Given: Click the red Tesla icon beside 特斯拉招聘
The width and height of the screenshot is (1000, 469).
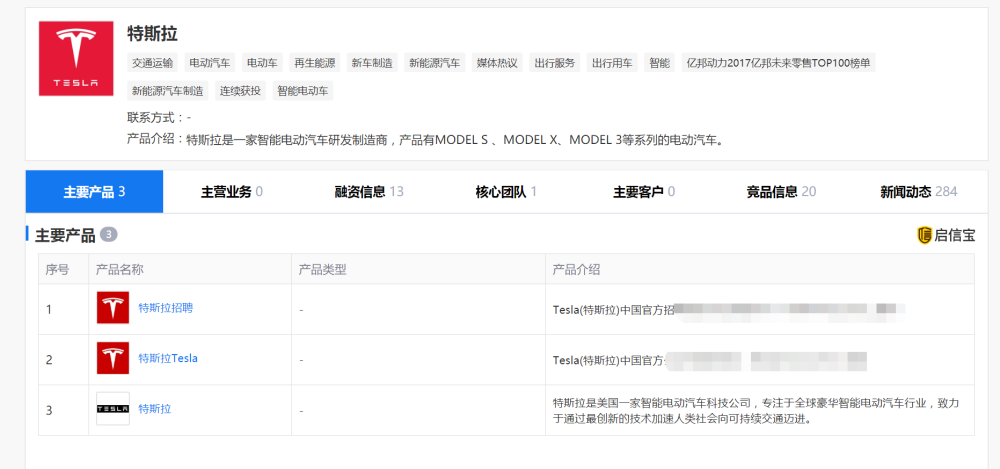Looking at the screenshot, I should (113, 308).
